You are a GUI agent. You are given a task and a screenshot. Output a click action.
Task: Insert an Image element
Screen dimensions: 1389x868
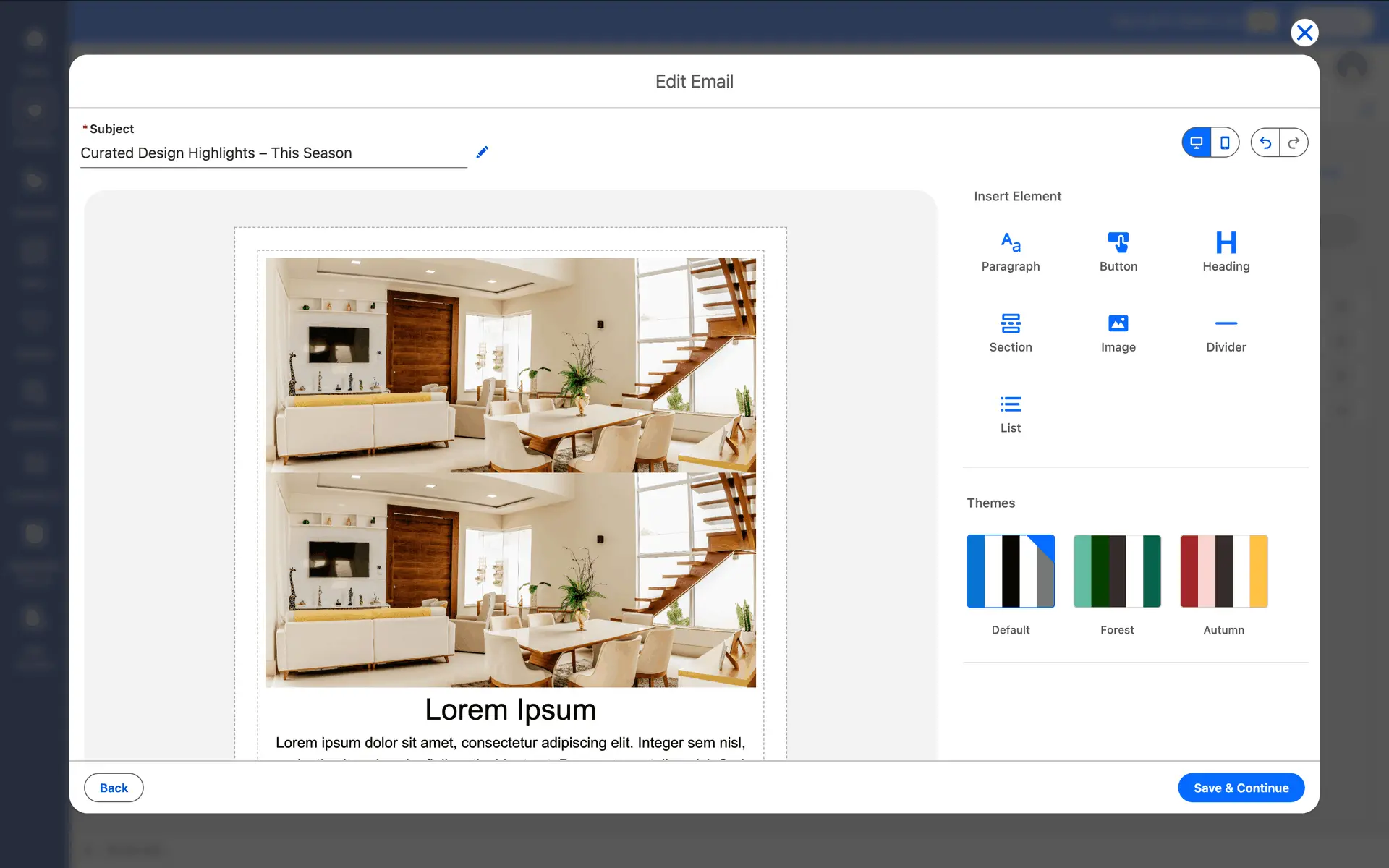coord(1118,332)
